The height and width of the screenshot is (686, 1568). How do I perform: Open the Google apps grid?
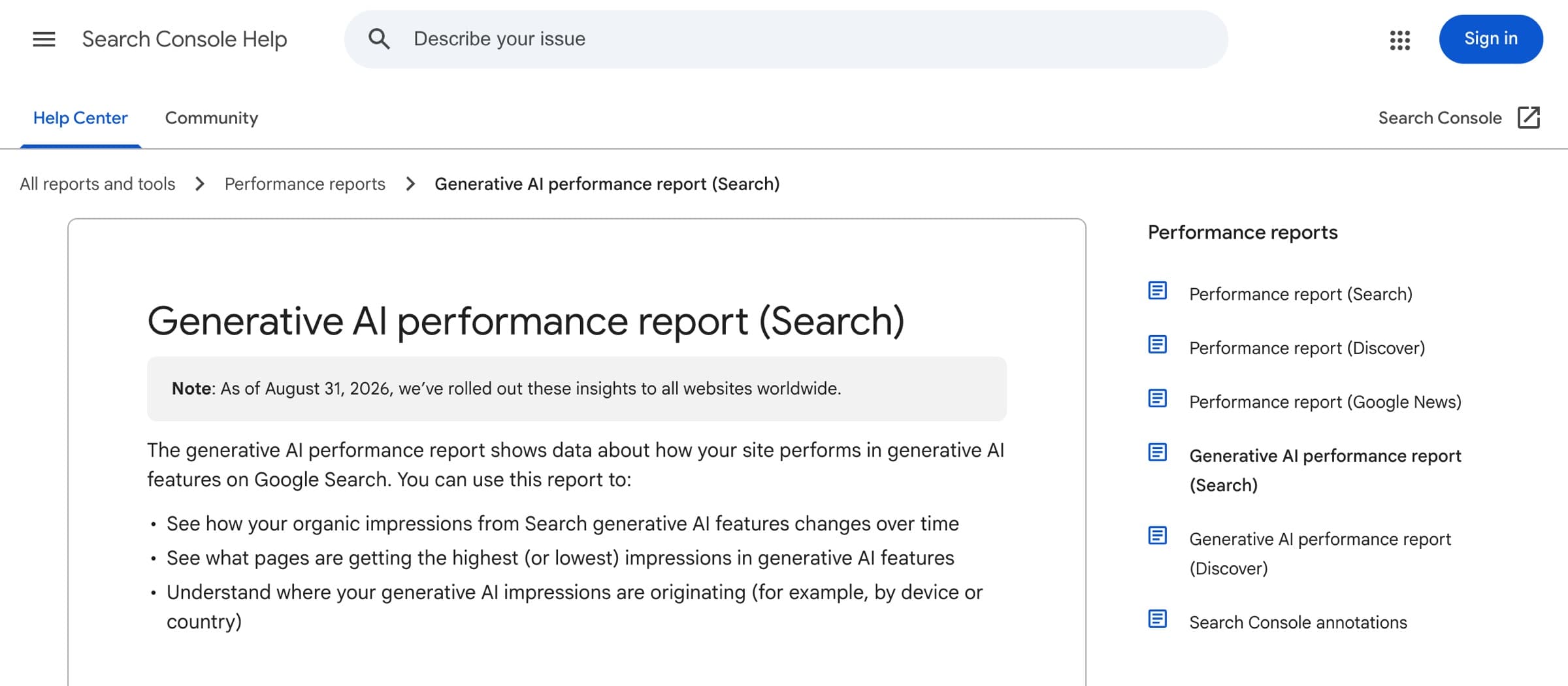coord(1399,40)
